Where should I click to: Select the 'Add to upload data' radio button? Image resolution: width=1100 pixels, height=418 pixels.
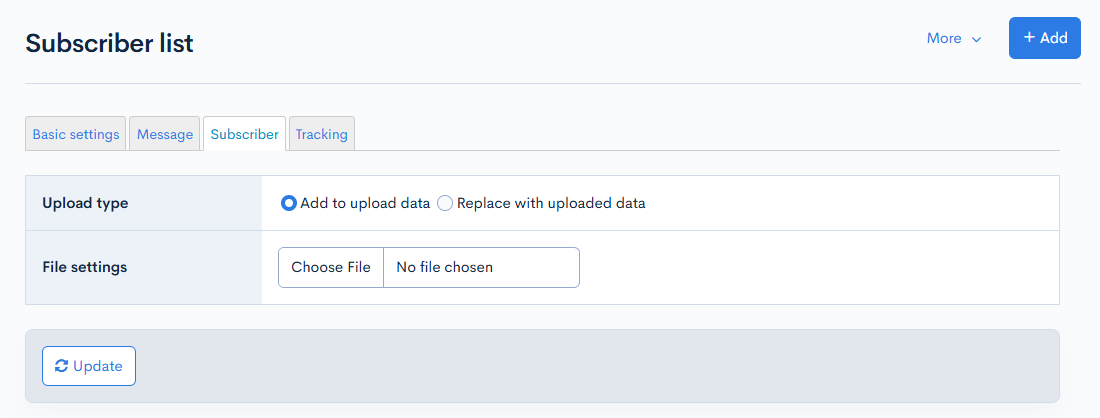pyautogui.click(x=289, y=203)
